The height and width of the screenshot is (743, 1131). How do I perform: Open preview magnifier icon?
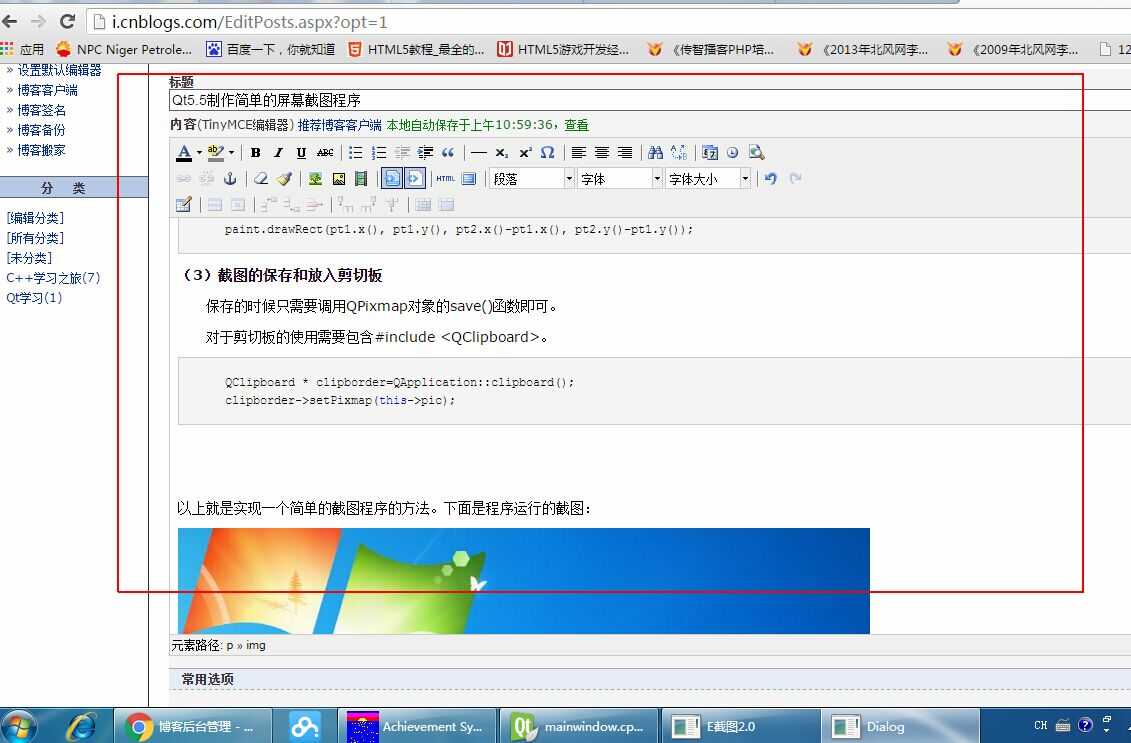[x=756, y=152]
